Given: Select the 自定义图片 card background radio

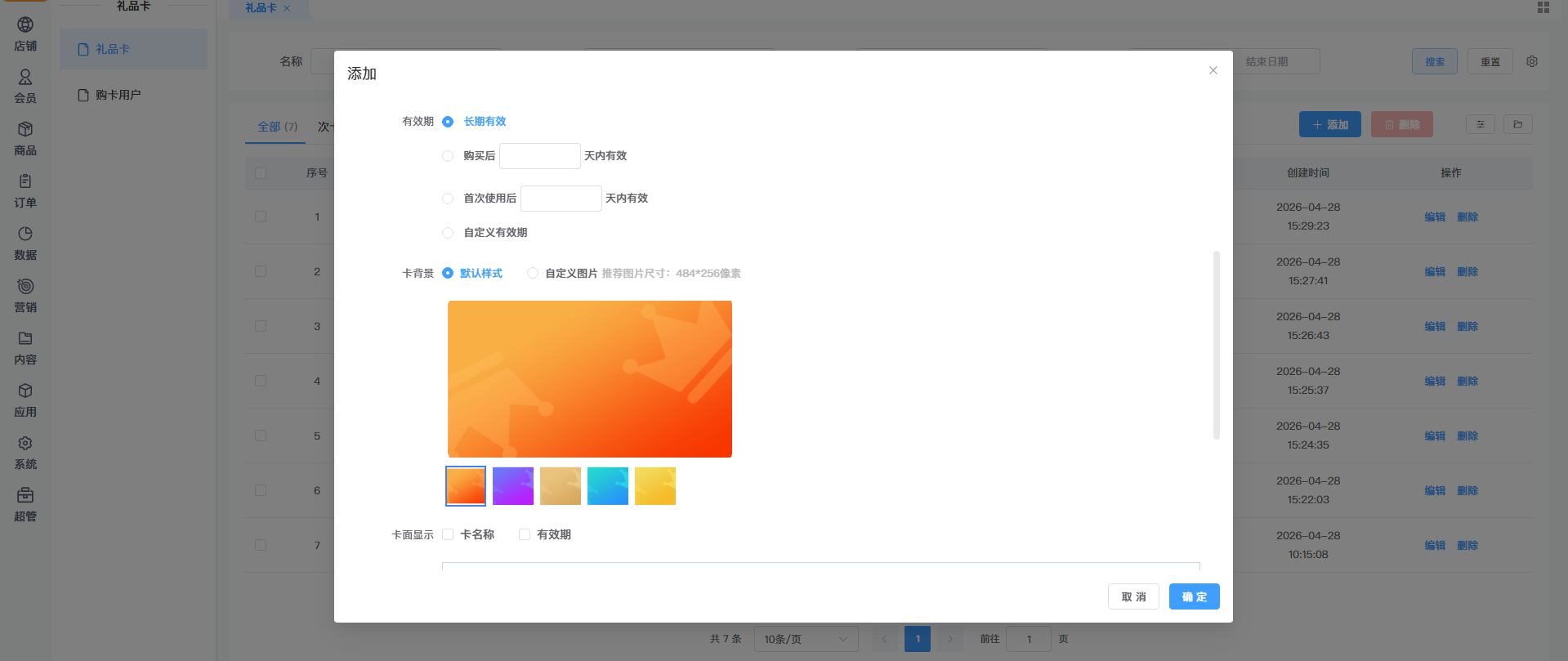Looking at the screenshot, I should (x=533, y=273).
